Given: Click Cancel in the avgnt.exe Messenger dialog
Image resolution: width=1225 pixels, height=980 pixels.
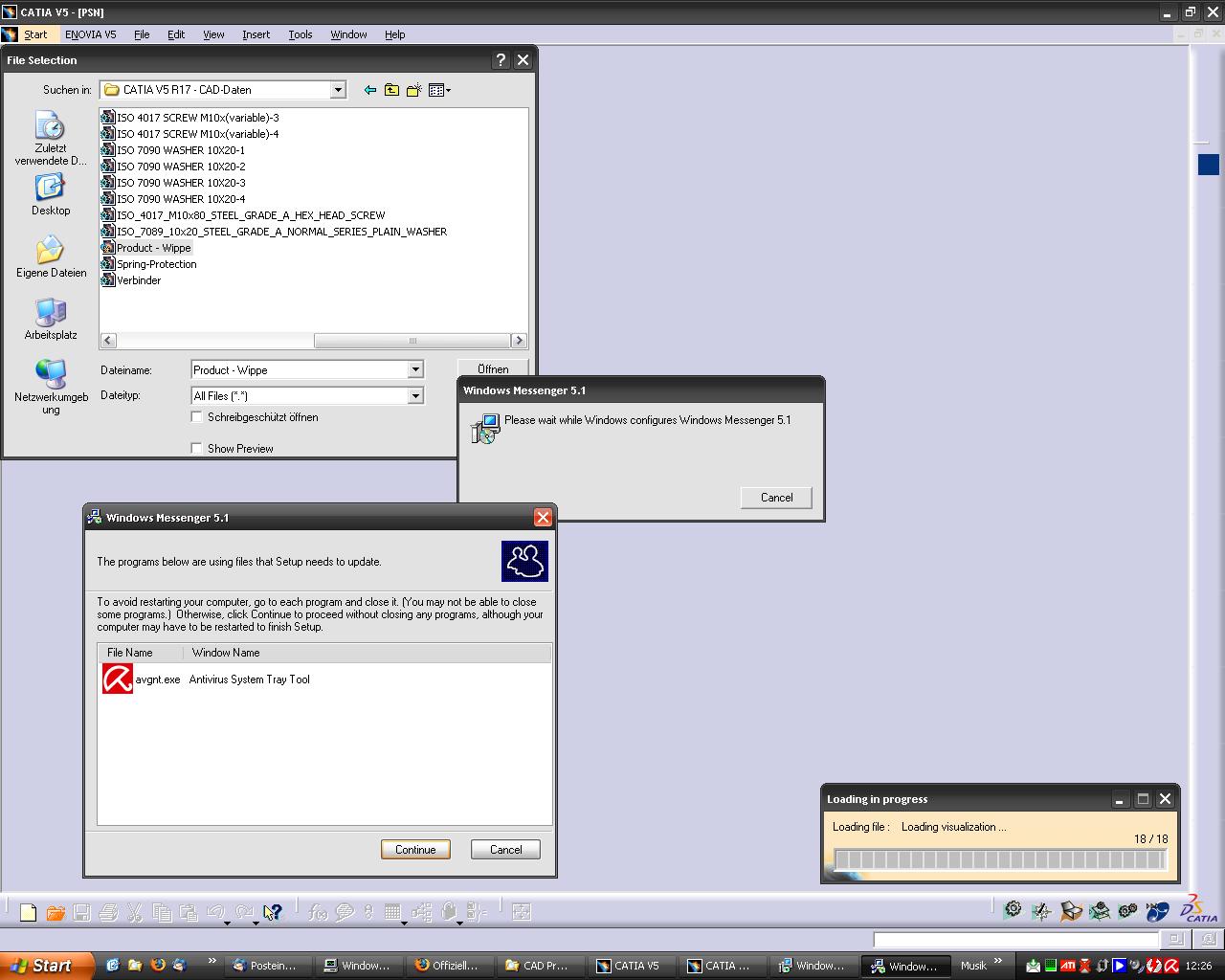Looking at the screenshot, I should click(505, 849).
